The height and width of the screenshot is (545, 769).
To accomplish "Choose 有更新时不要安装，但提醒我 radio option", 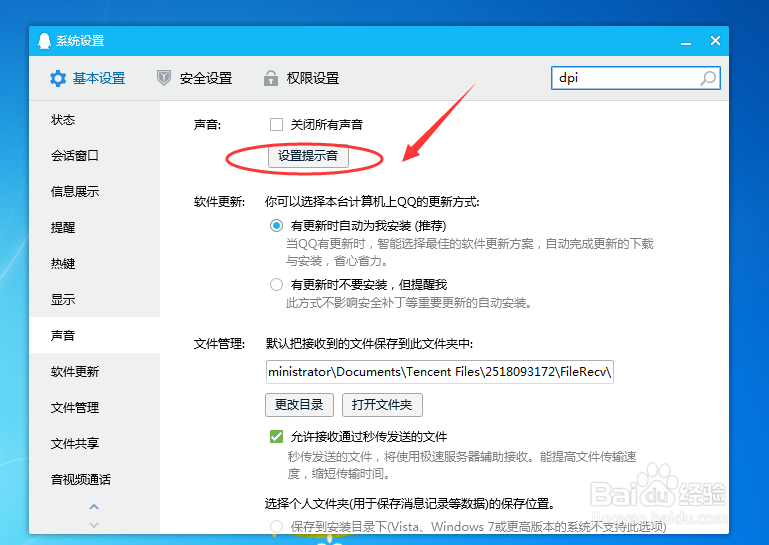I will pyautogui.click(x=276, y=285).
